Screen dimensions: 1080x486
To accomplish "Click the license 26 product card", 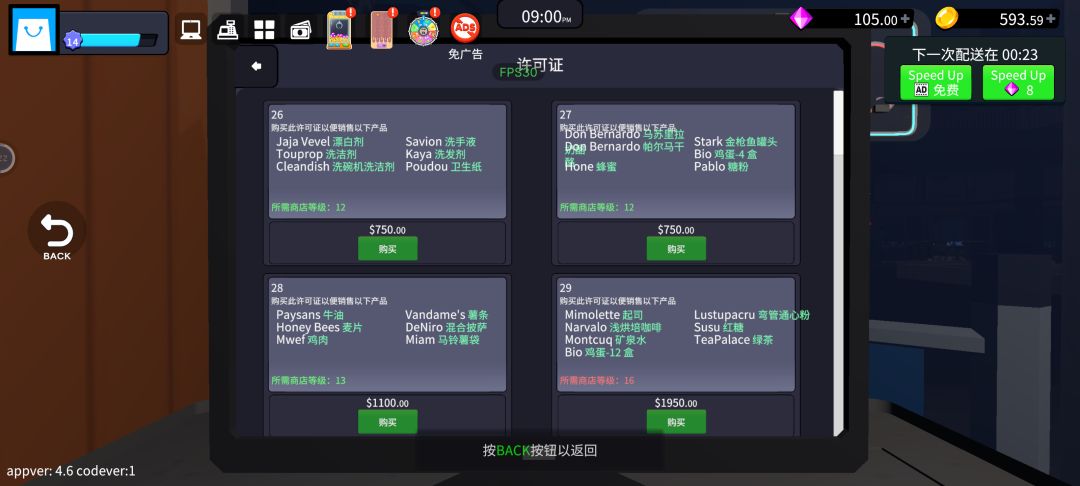I will click(x=387, y=161).
